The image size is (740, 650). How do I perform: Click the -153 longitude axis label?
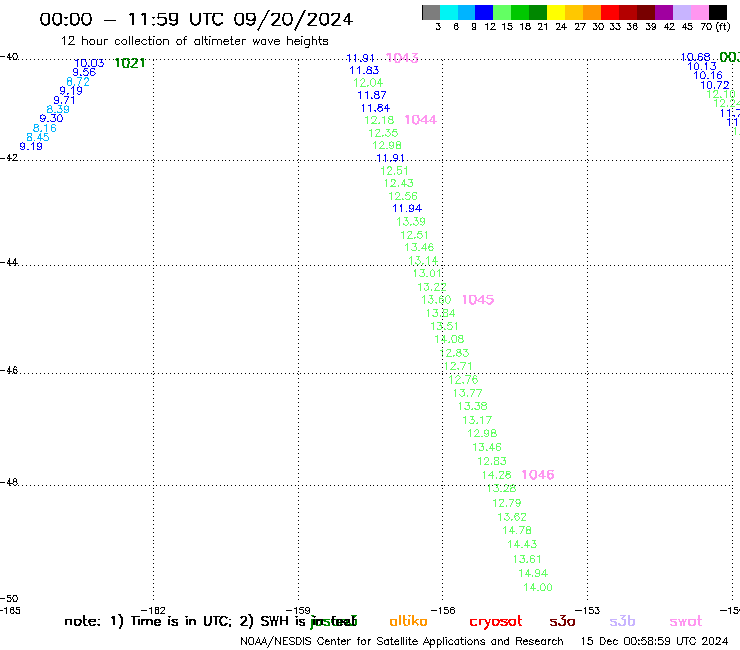click(x=588, y=611)
